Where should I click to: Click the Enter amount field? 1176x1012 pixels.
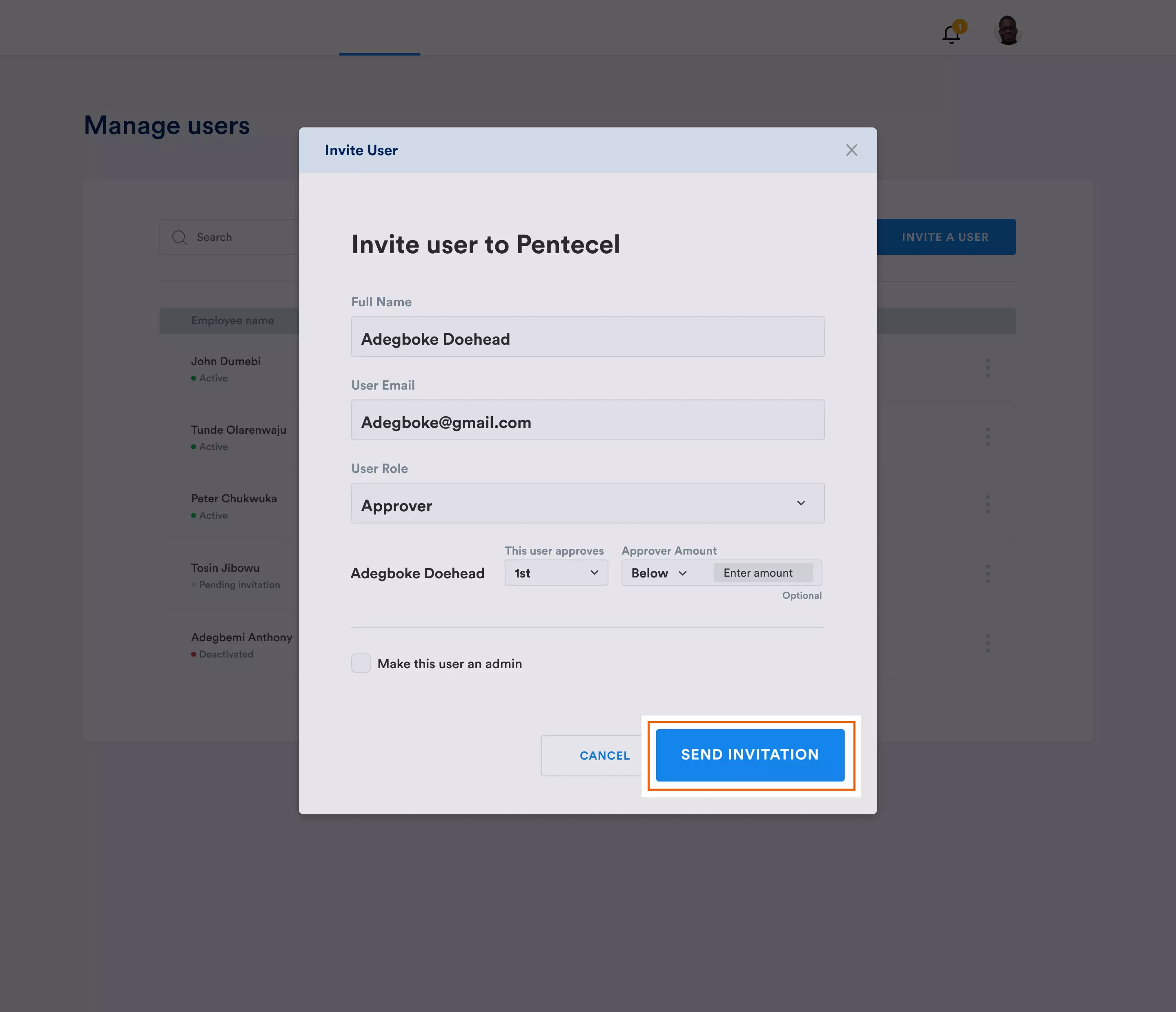763,573
